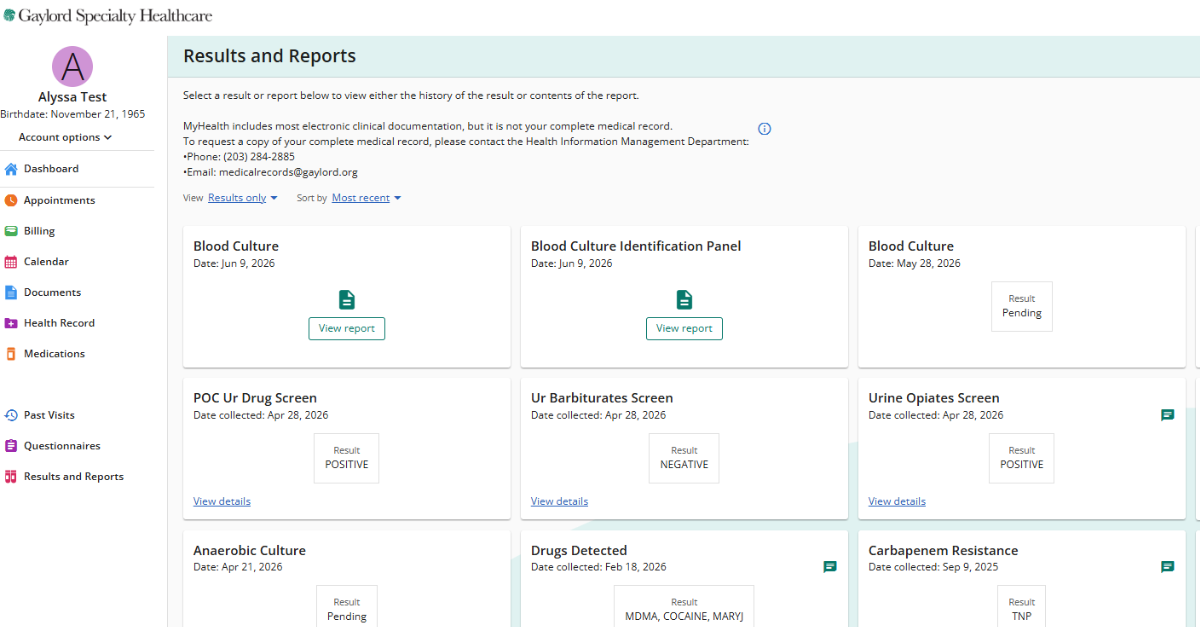Click the email medicalrecords@gaylord.org

tap(288, 172)
